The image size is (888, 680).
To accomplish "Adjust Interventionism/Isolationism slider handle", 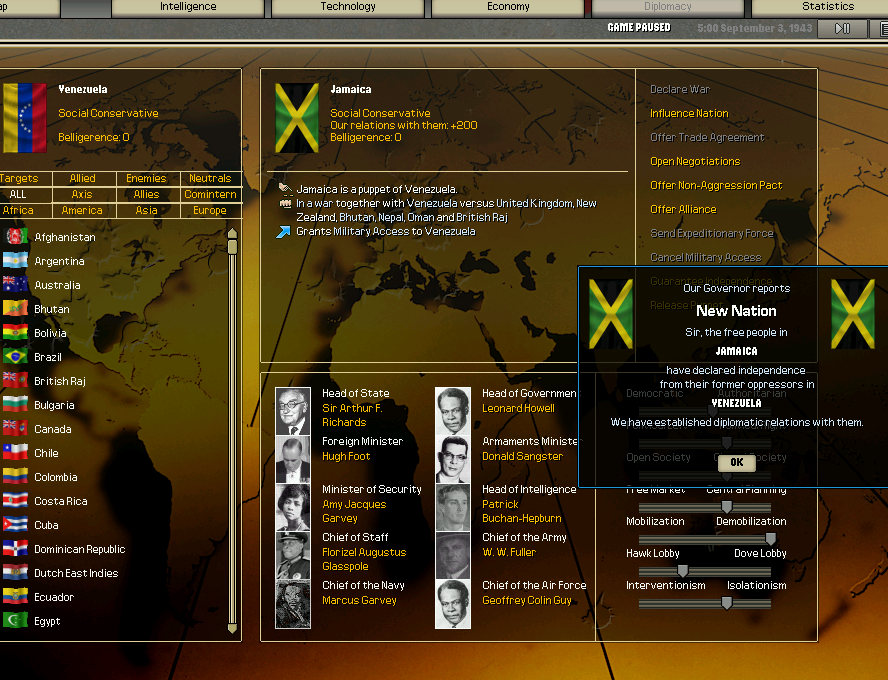I will (x=727, y=603).
